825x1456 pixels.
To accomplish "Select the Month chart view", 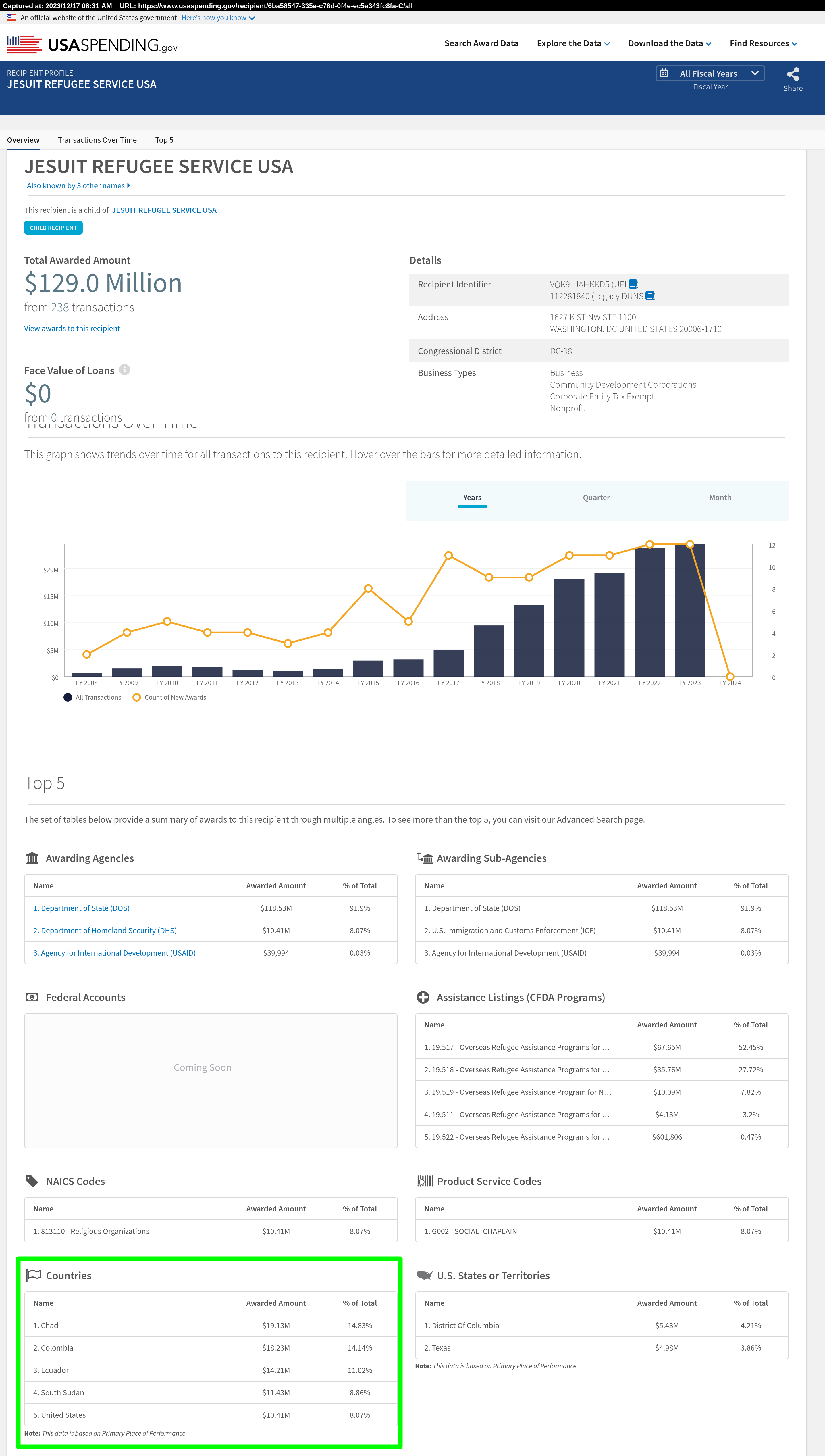I will coord(720,497).
